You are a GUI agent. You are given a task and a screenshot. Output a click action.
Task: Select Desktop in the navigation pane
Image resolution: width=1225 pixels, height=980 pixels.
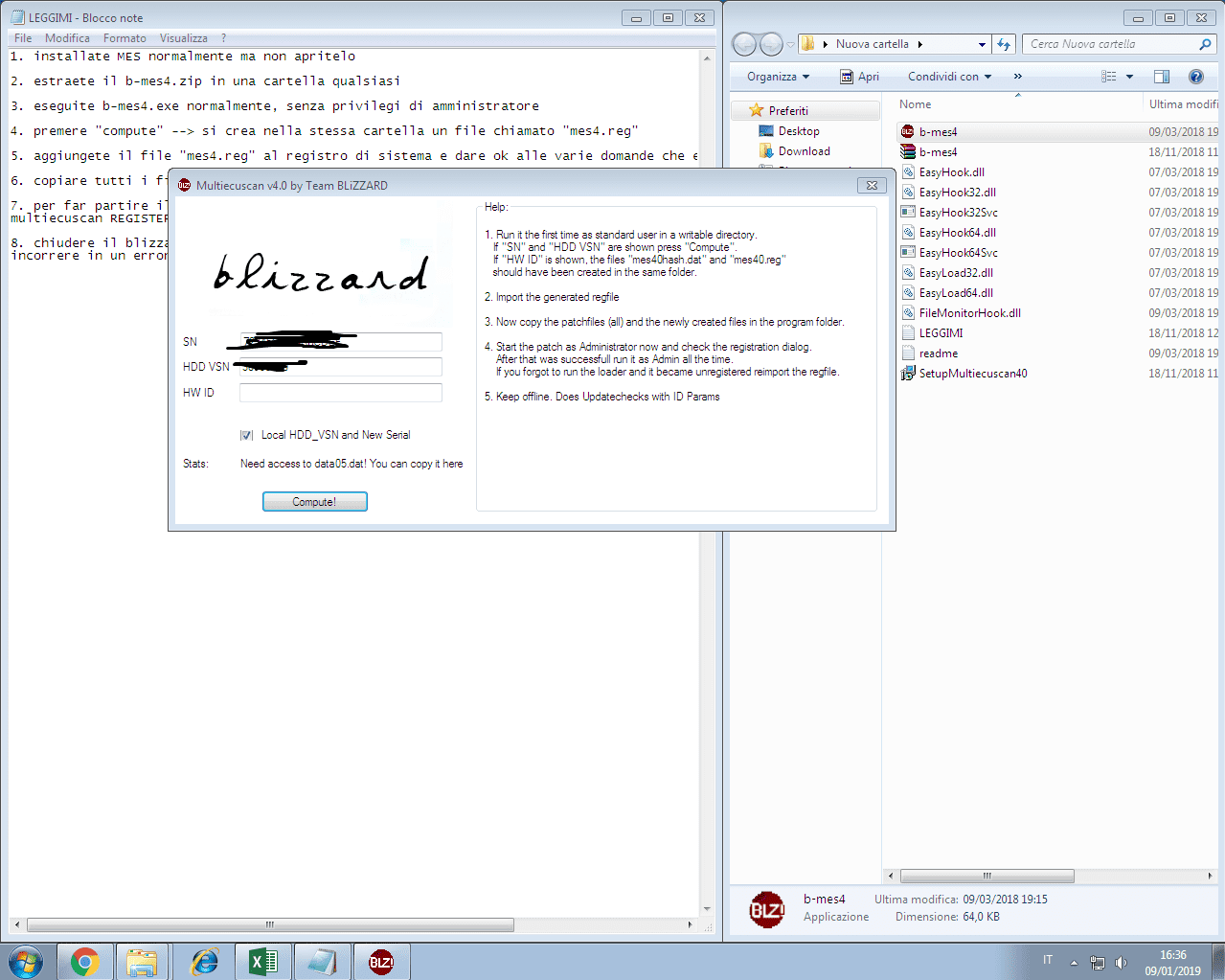pos(798,131)
